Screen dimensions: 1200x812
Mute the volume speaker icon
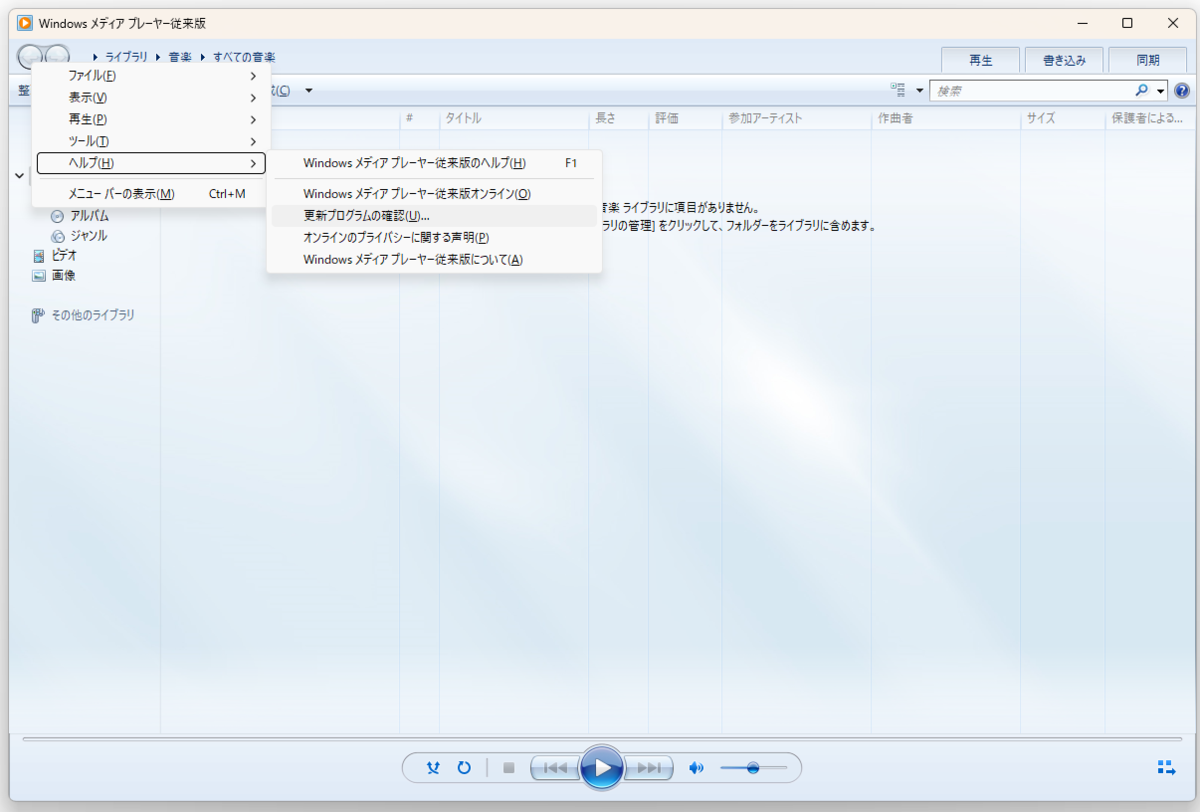(697, 768)
